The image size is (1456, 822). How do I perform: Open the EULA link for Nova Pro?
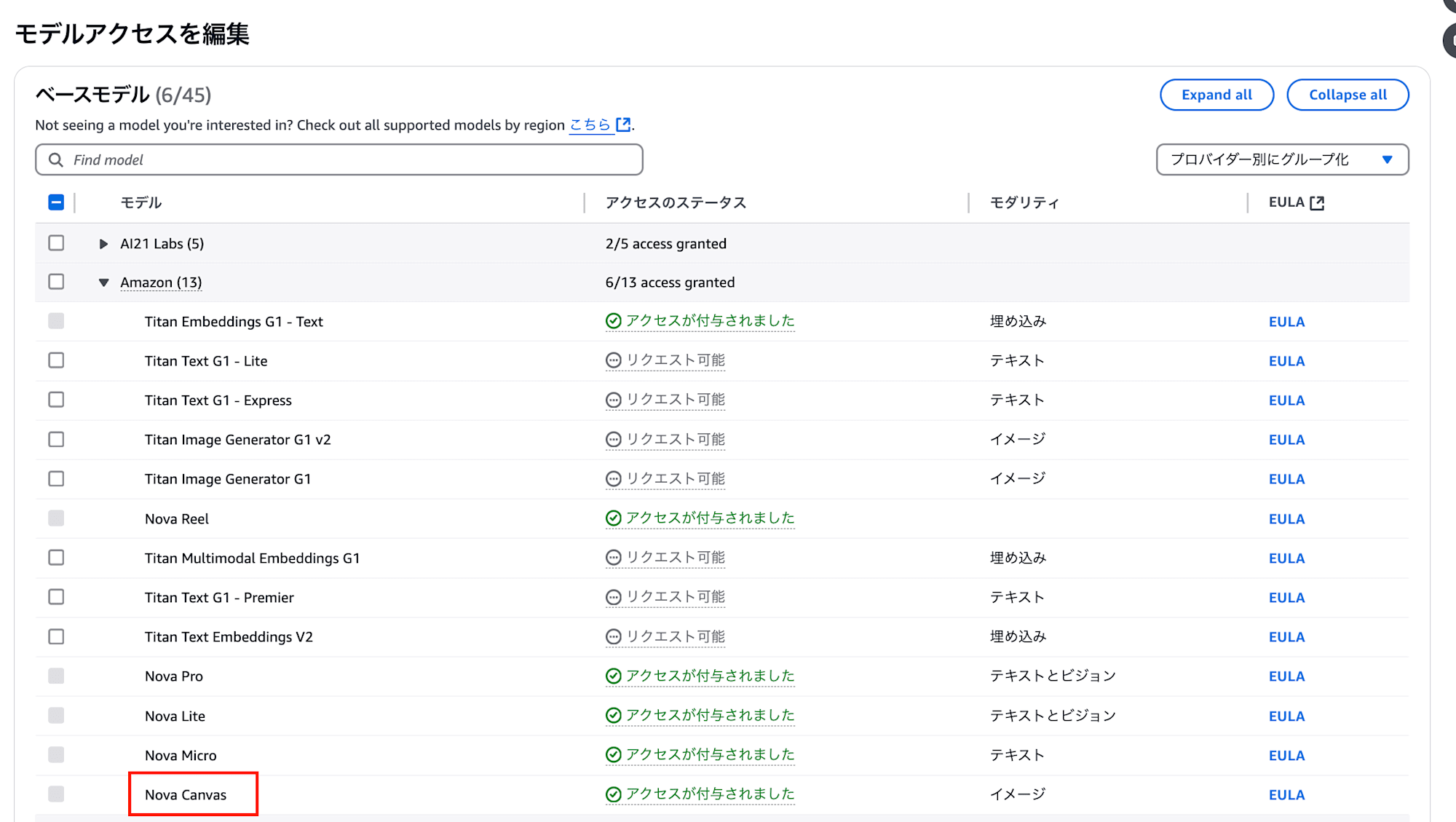tap(1286, 676)
